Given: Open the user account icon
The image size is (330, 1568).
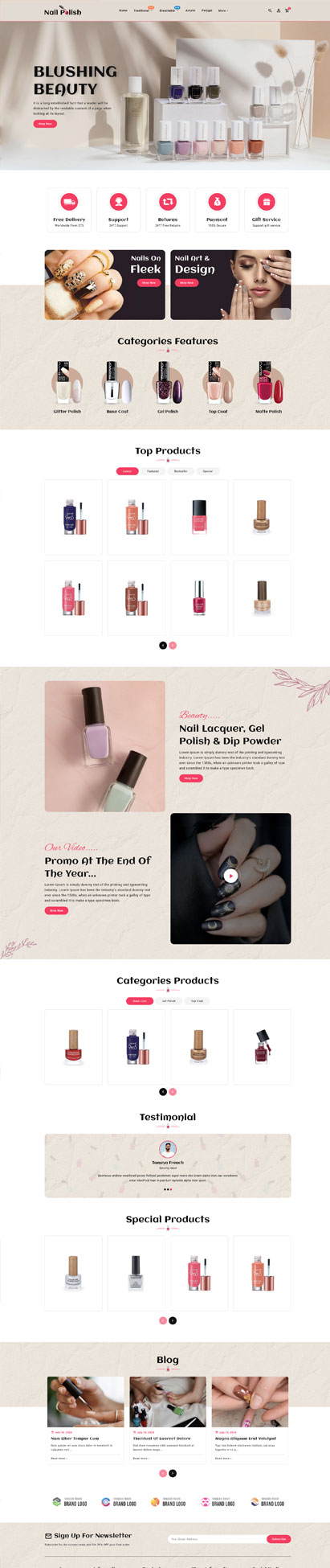Looking at the screenshot, I should 279,10.
